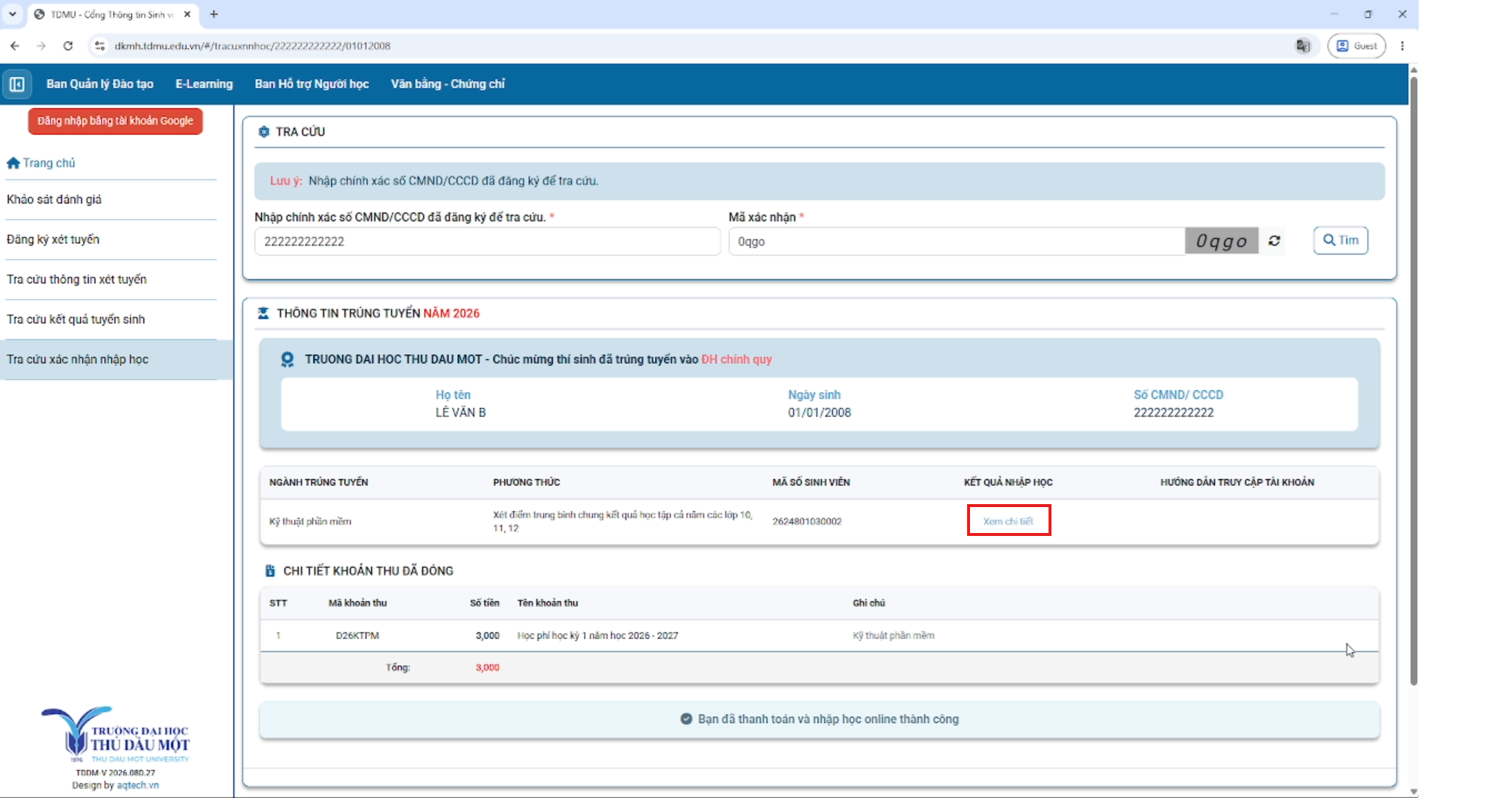This screenshot has width=1512, height=798.
Task: Open Ban Hỗ trợ Người học menu
Action: (312, 84)
